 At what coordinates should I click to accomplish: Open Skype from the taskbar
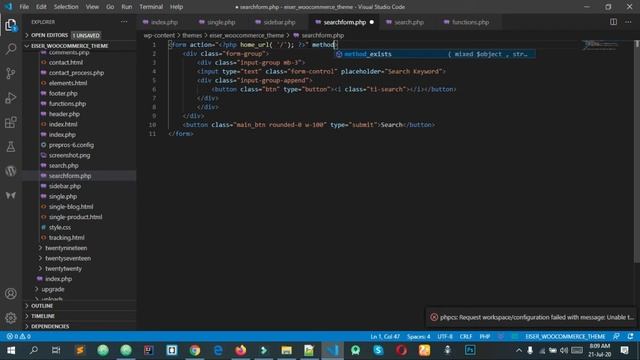(x=378, y=350)
